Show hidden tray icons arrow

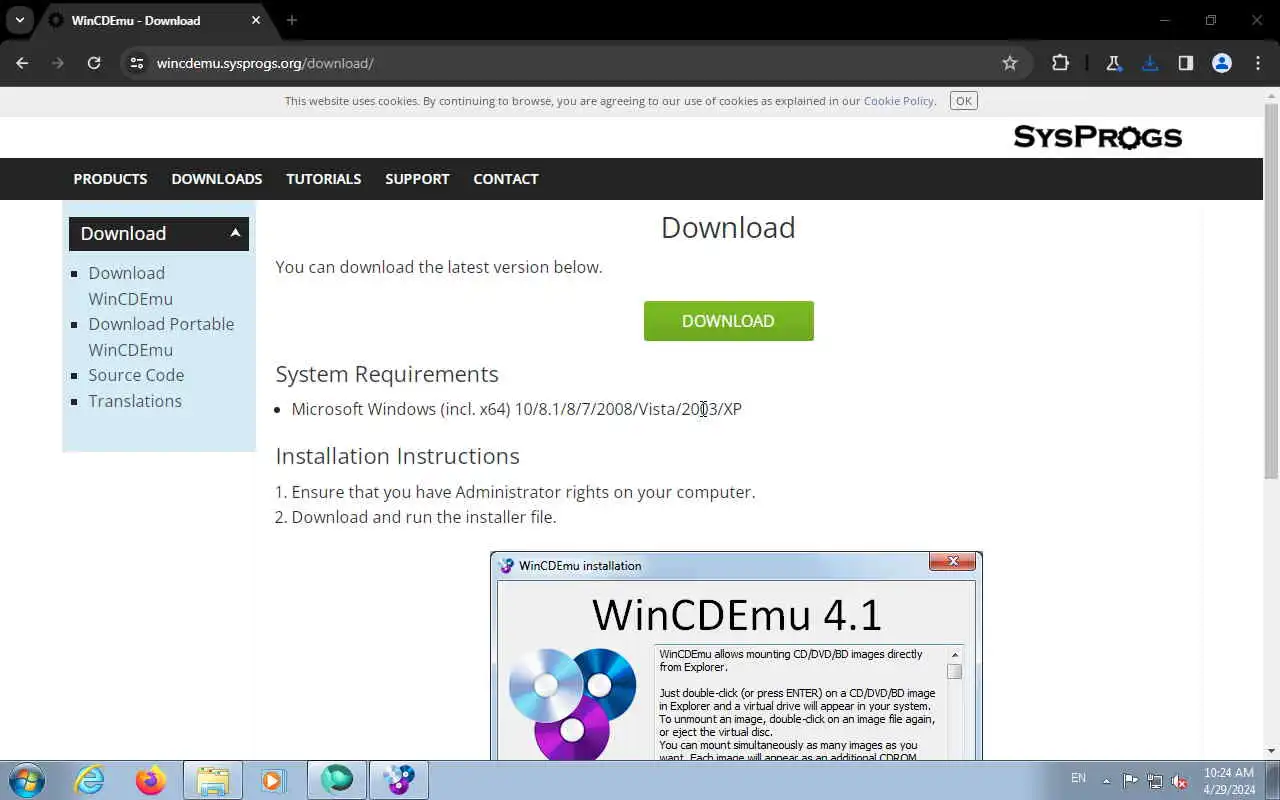click(1106, 780)
